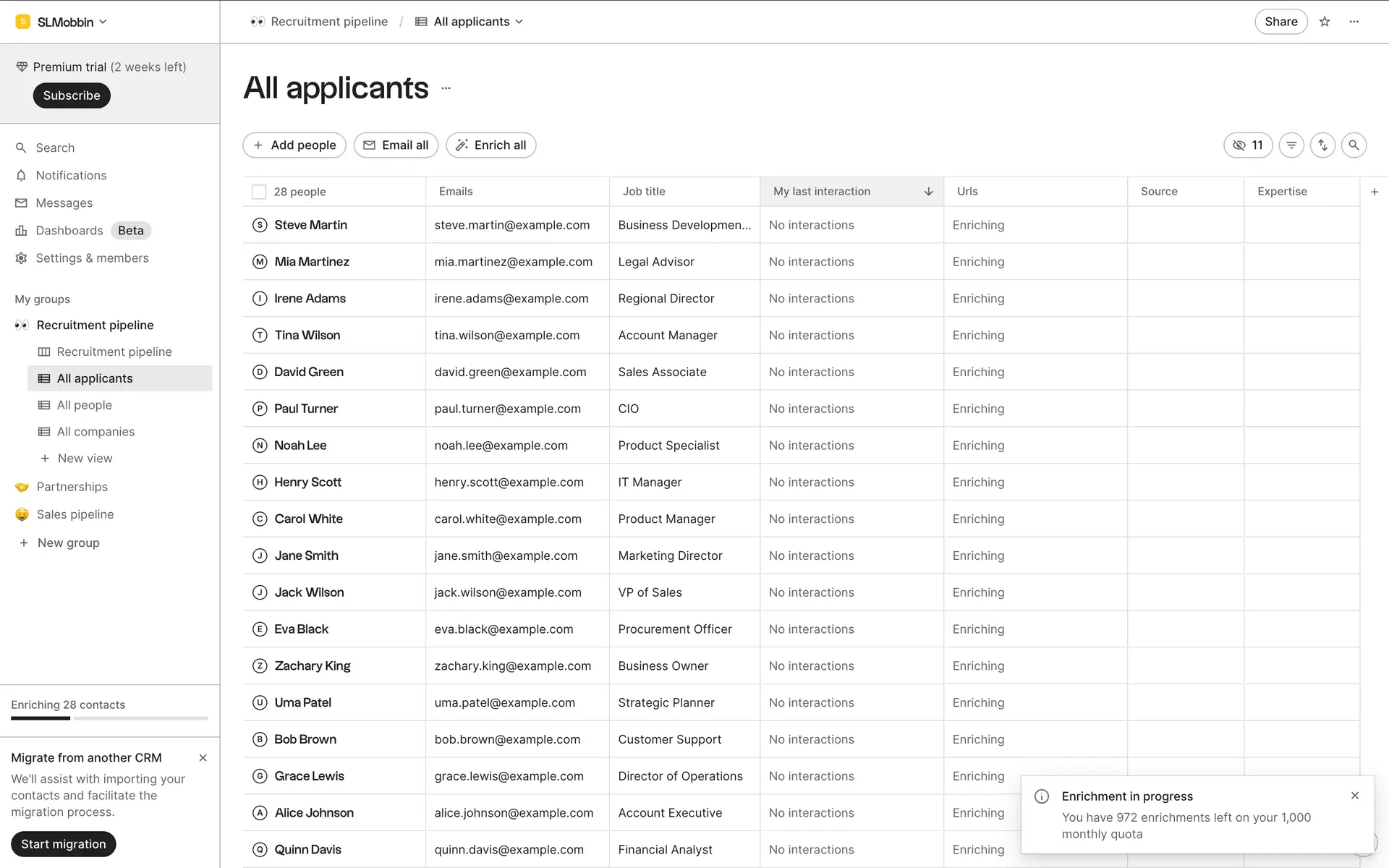Open the All applicants breadcrumb view dropdown

470,22
